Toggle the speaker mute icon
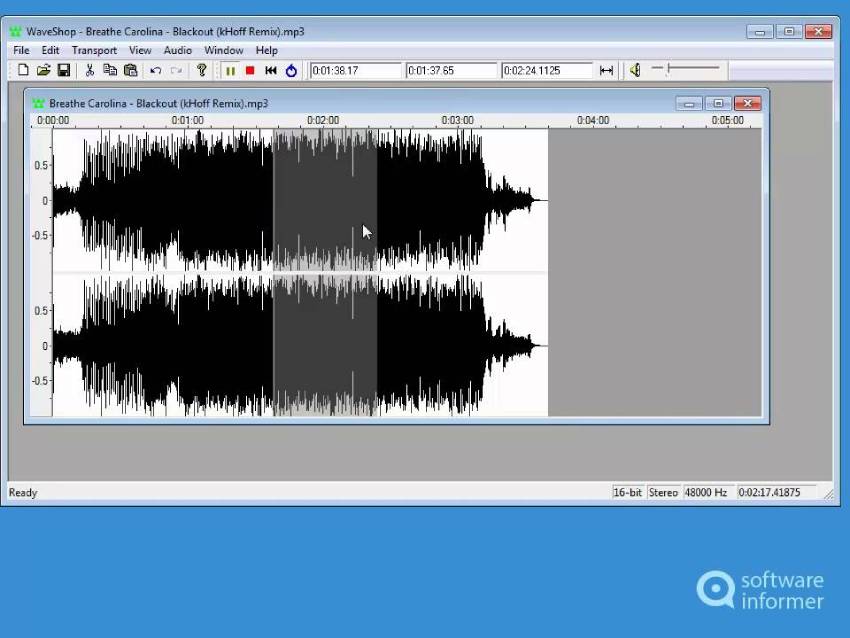 pyautogui.click(x=636, y=70)
